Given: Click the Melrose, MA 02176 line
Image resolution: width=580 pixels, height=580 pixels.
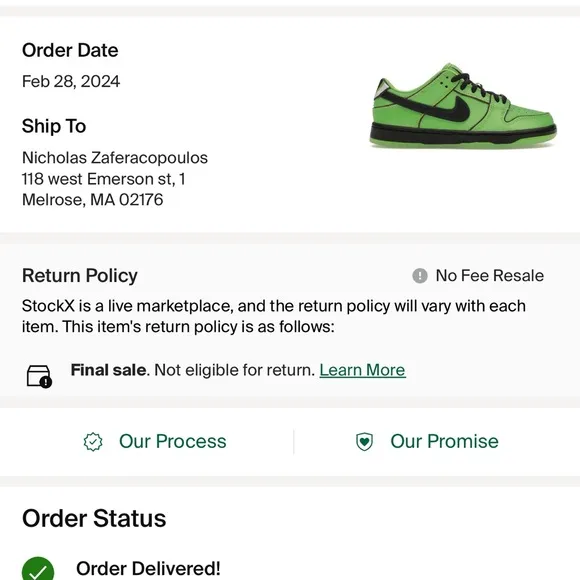Looking at the screenshot, I should (x=92, y=200).
